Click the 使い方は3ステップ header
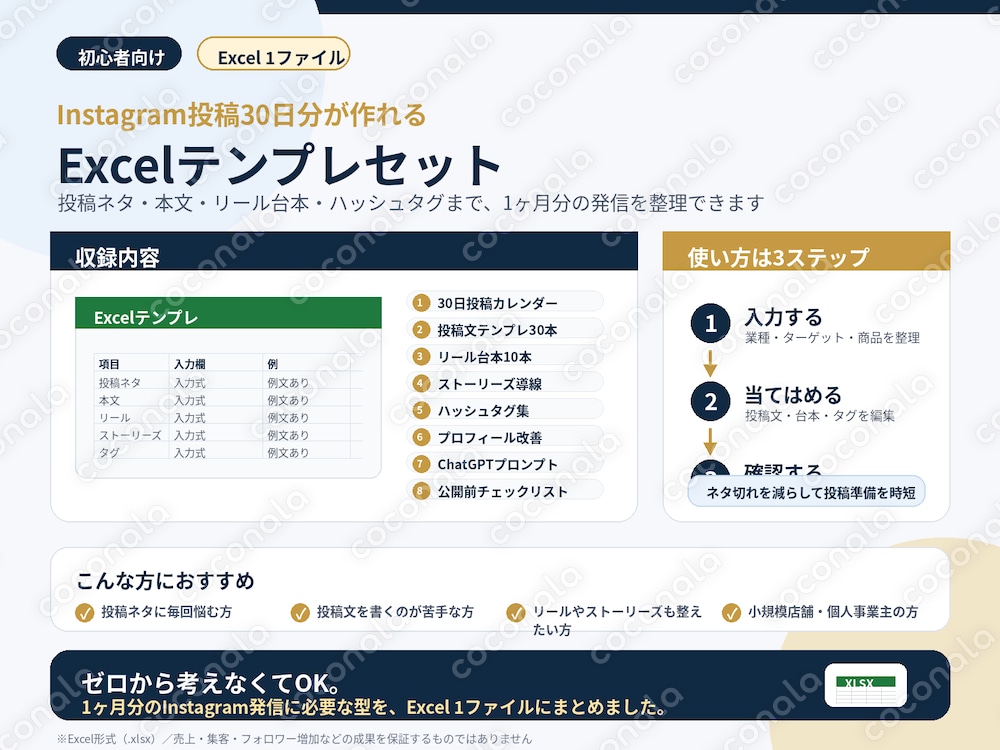Screen dimensions: 1000x750 click(x=806, y=251)
